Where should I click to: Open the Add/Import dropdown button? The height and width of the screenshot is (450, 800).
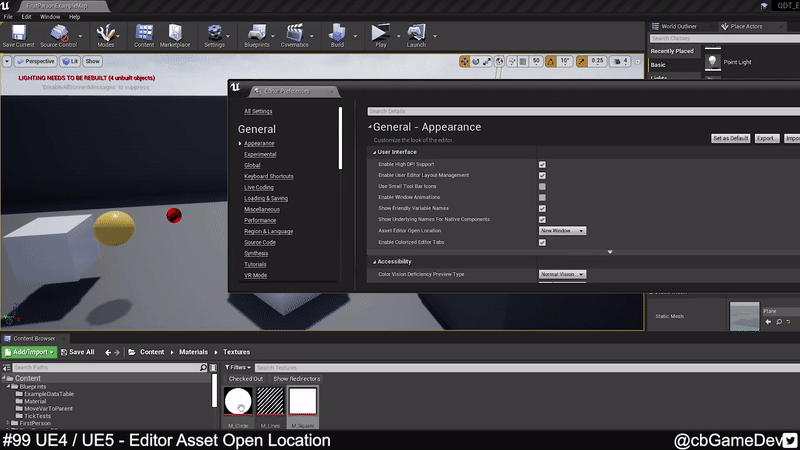point(29,352)
